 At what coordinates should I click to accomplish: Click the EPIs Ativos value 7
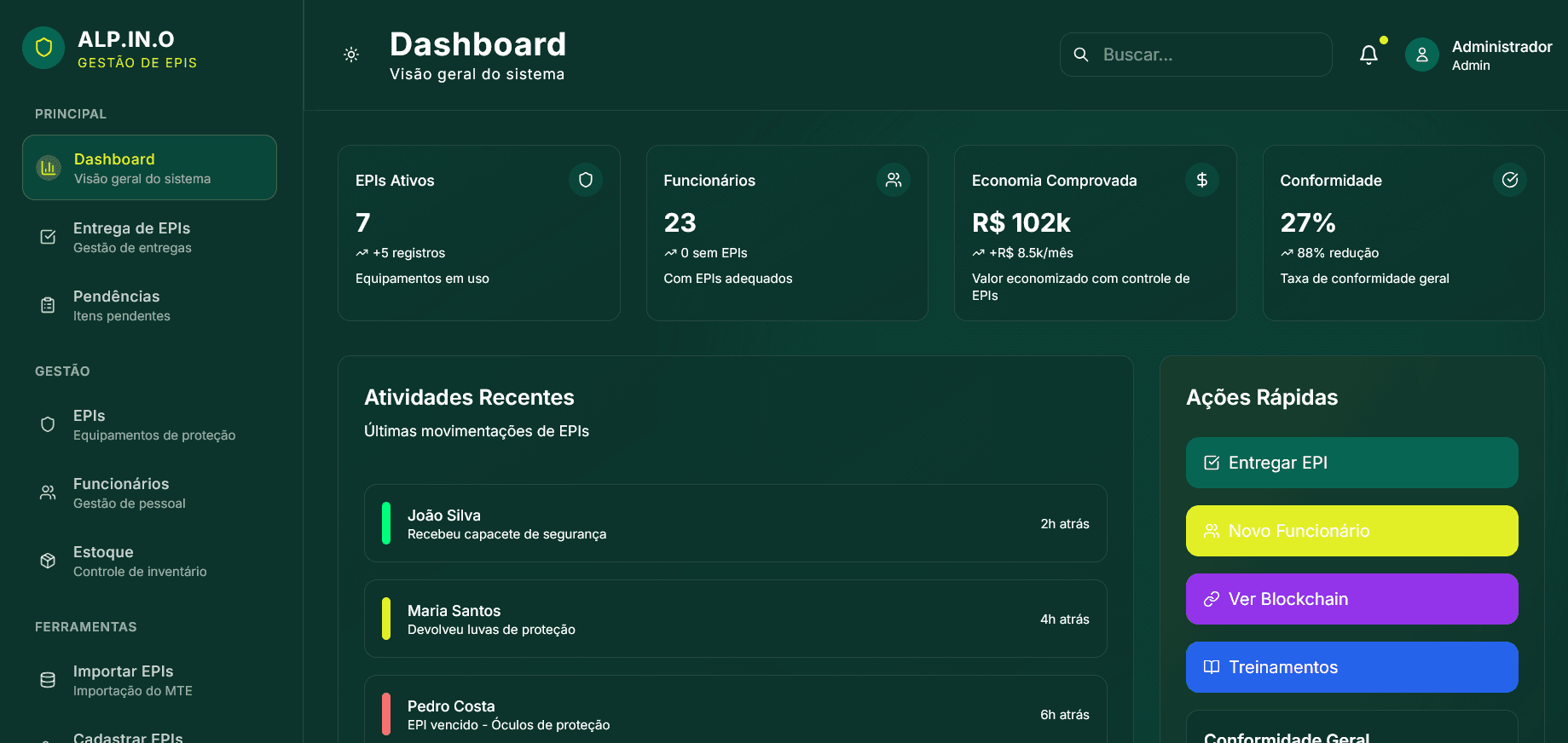point(363,222)
